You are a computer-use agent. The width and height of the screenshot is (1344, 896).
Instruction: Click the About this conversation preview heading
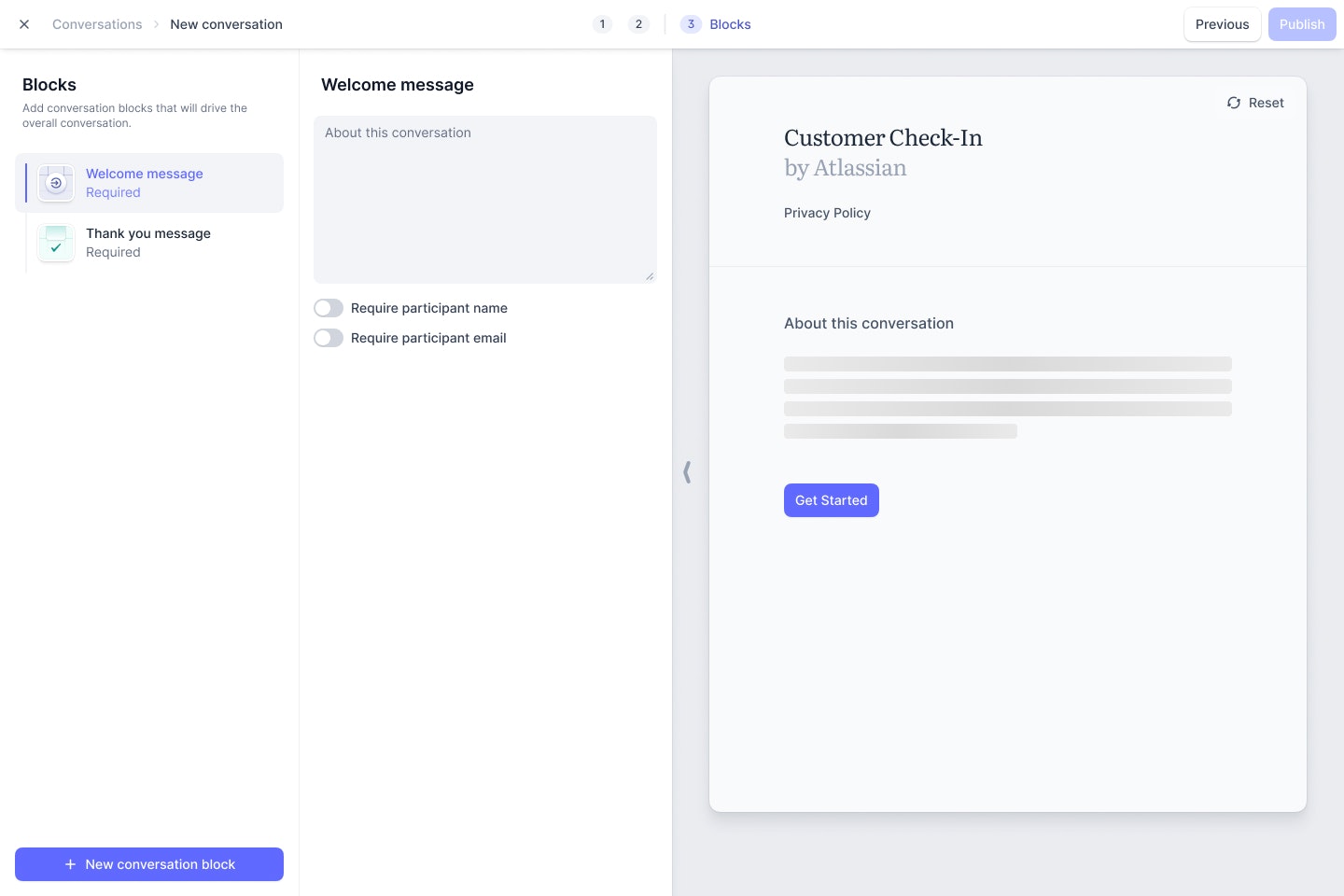[869, 323]
